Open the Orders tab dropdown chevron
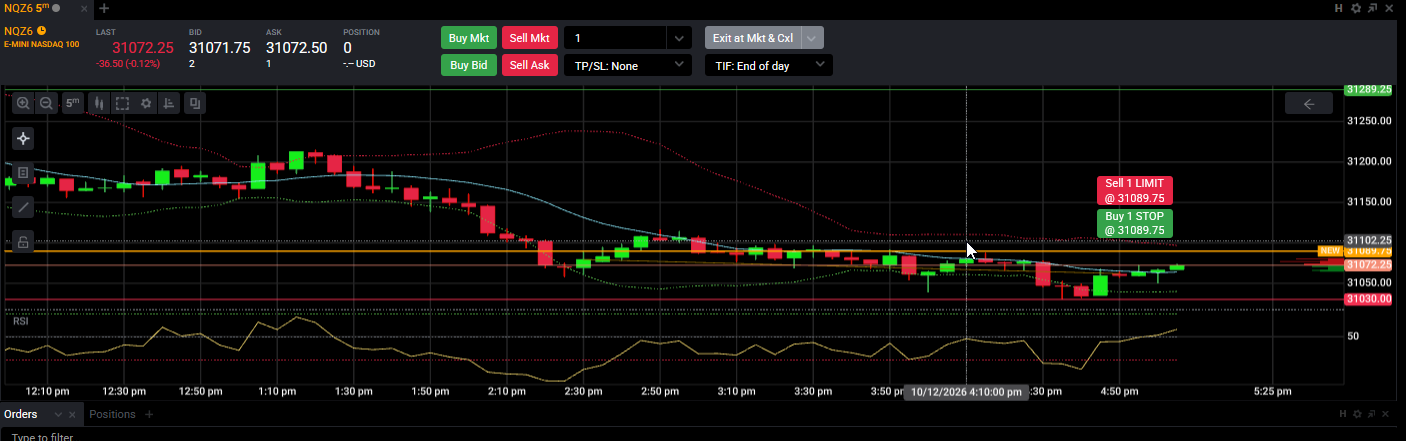Image resolution: width=1406 pixels, height=441 pixels. pos(58,414)
